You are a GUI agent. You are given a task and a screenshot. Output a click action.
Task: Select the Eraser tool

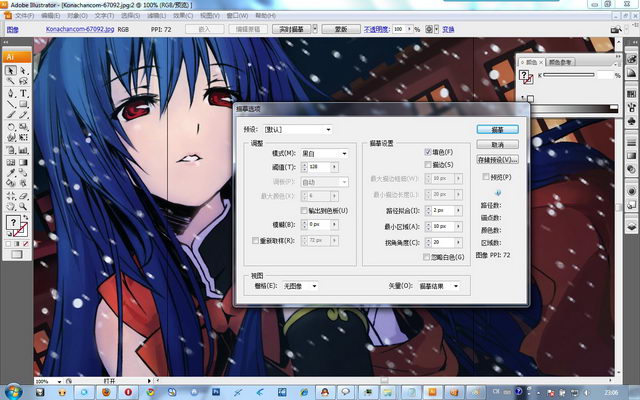pyautogui.click(x=23, y=196)
